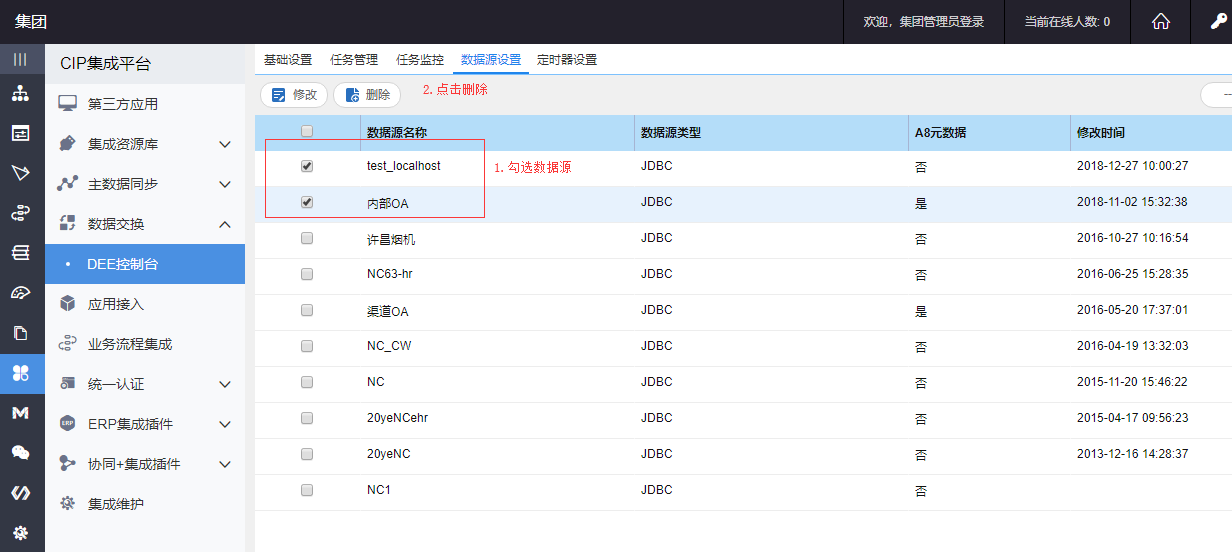Toggle the hamburger bars at top of left rail
Image resolution: width=1232 pixels, height=552 pixels.
click(x=20, y=59)
